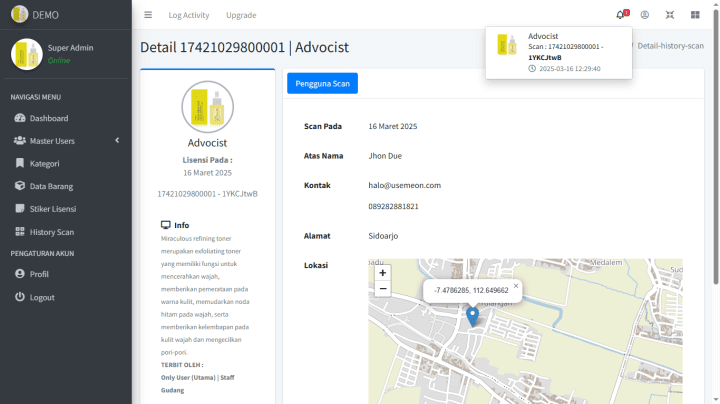Viewport: 720px width, 404px height.
Task: Toggle fullscreen with the expand arrows icon
Action: [670, 15]
